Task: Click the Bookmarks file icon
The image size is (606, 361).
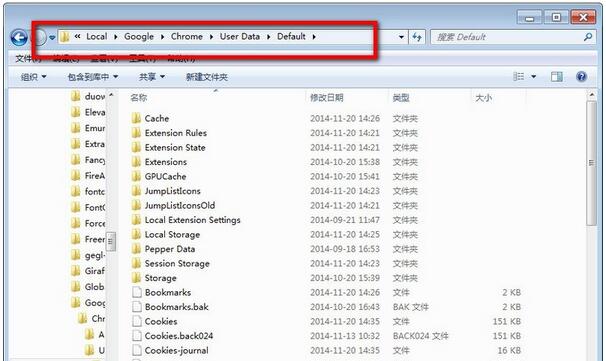Action: (x=136, y=292)
